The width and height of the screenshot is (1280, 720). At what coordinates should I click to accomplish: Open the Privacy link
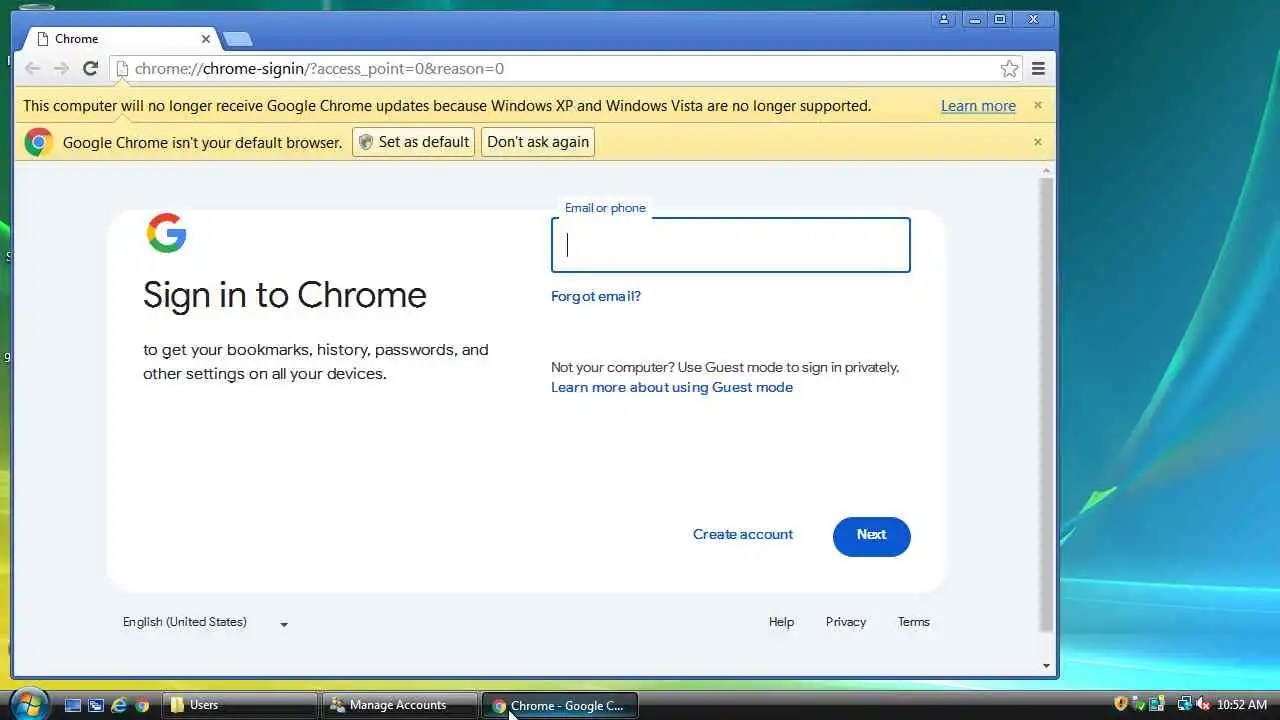pos(846,622)
